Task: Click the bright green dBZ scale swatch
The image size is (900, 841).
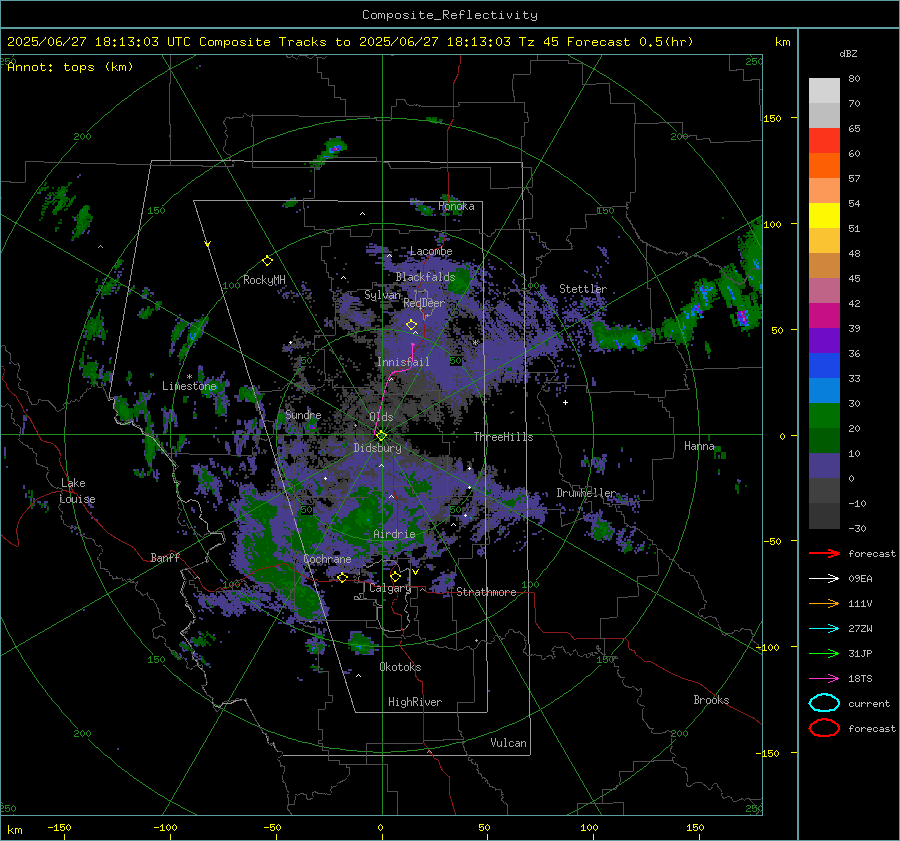Action: 824,416
